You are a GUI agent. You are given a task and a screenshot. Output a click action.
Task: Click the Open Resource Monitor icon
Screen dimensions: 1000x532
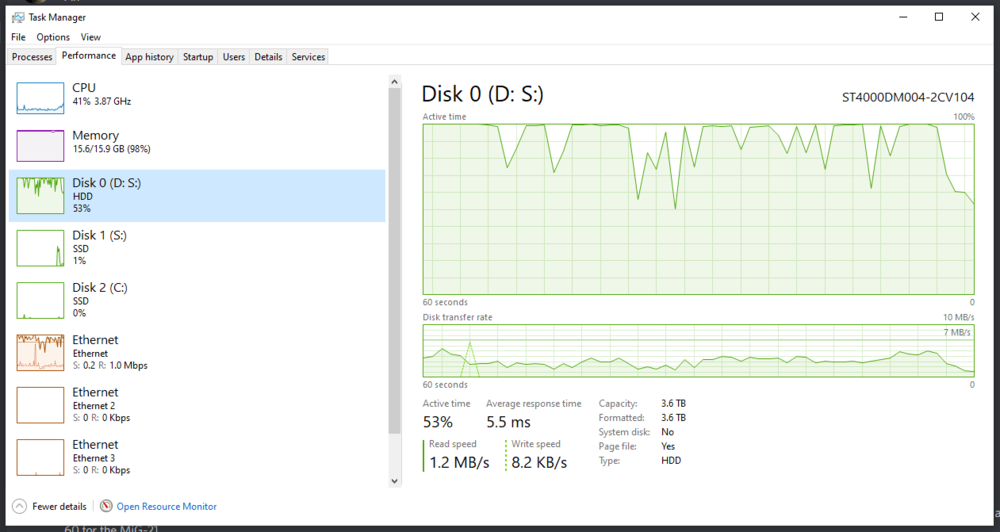(x=106, y=507)
